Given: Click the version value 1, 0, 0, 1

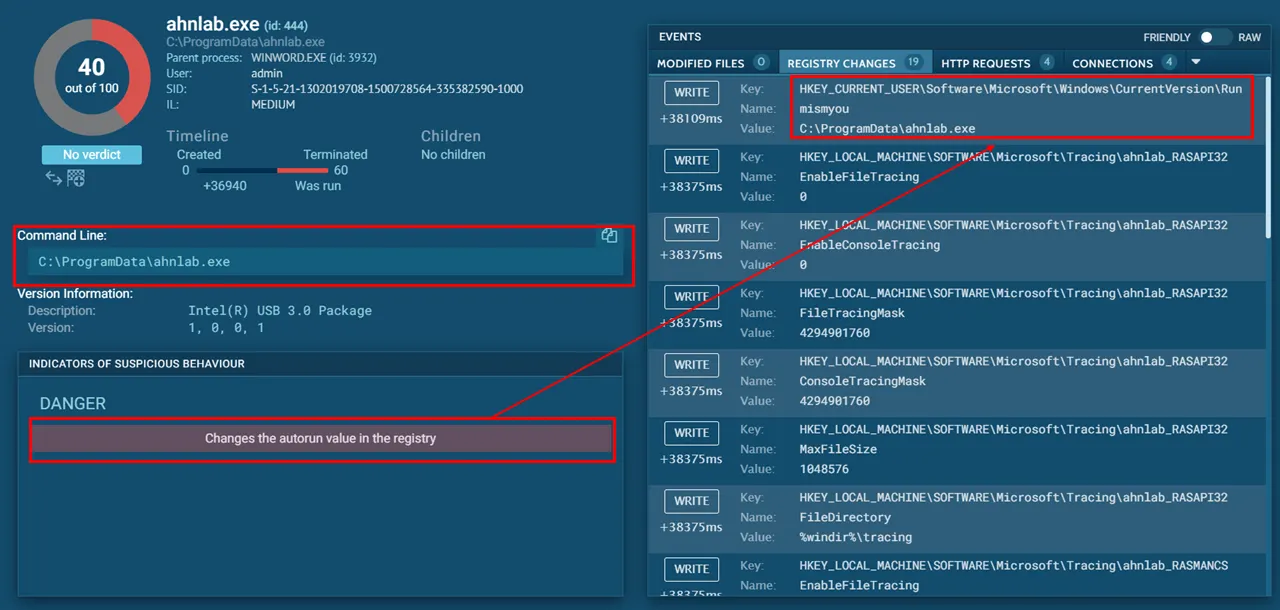Looking at the screenshot, I should point(226,328).
